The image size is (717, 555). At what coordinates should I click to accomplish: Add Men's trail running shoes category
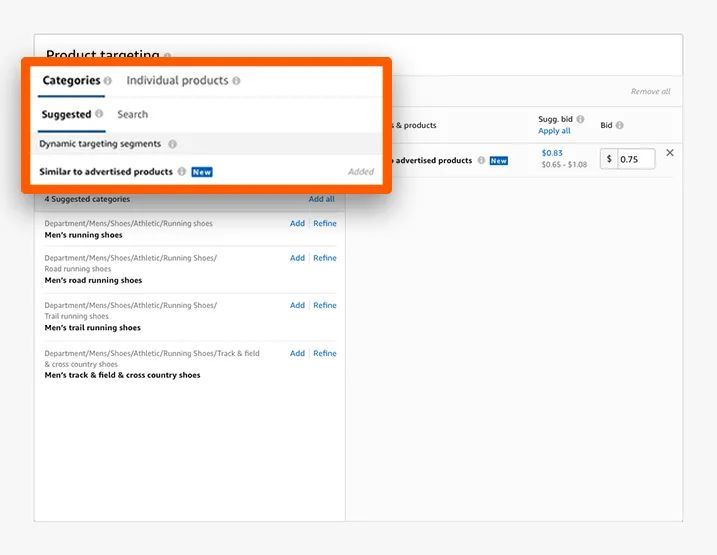pos(297,305)
